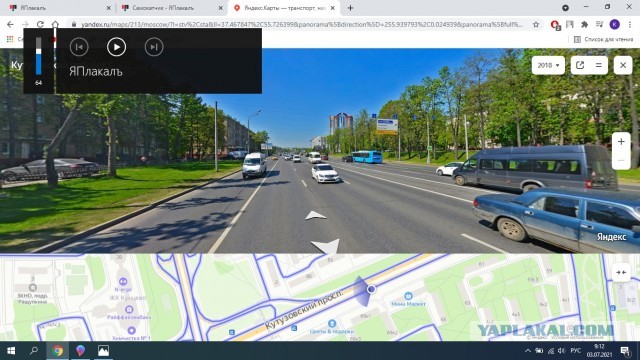Play media in the ЯПлакалъ overlay
Viewport: 640px width, 360px height.
click(116, 47)
